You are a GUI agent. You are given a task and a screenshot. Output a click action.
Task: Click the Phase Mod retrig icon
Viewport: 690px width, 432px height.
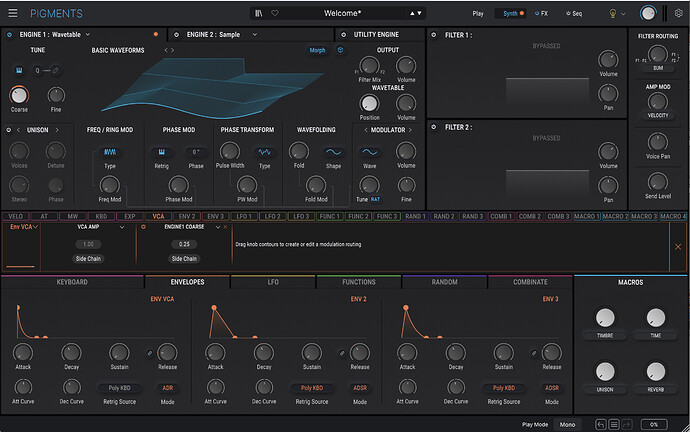tap(161, 152)
